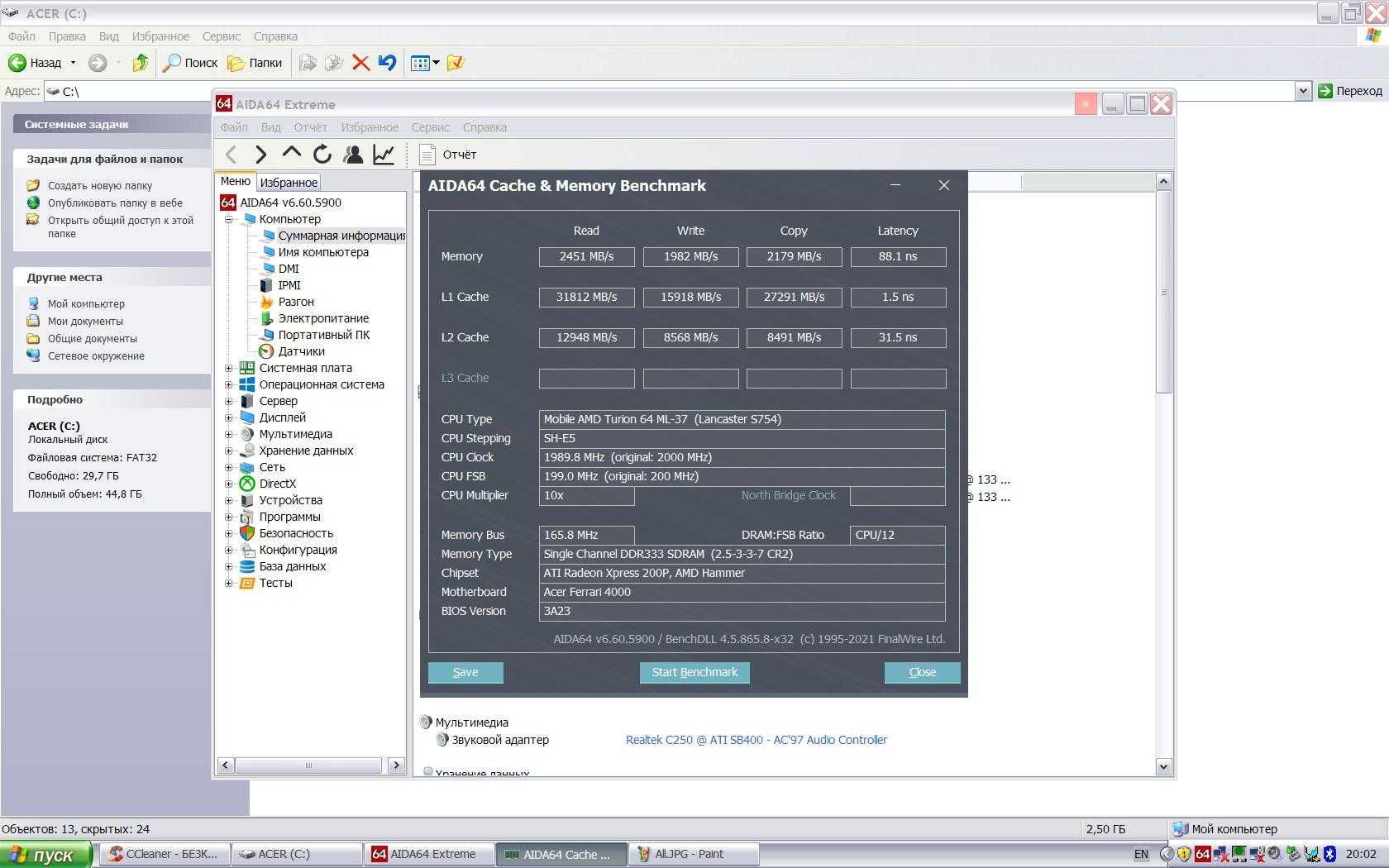The height and width of the screenshot is (868, 1389).
Task: Click the Start Benchmark button
Action: (x=694, y=672)
